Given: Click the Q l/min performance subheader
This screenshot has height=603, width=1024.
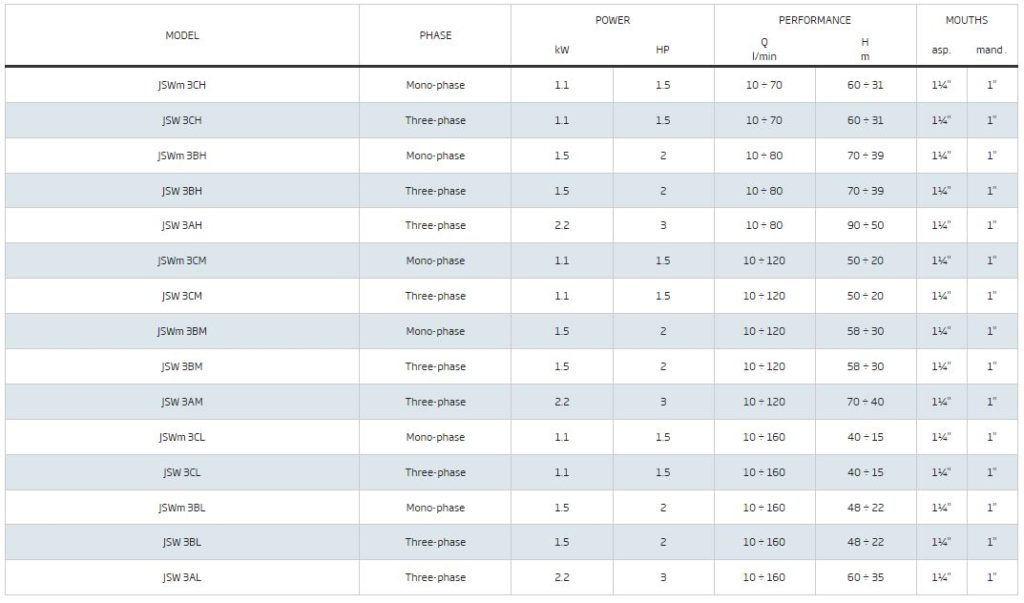Looking at the screenshot, I should point(764,49).
